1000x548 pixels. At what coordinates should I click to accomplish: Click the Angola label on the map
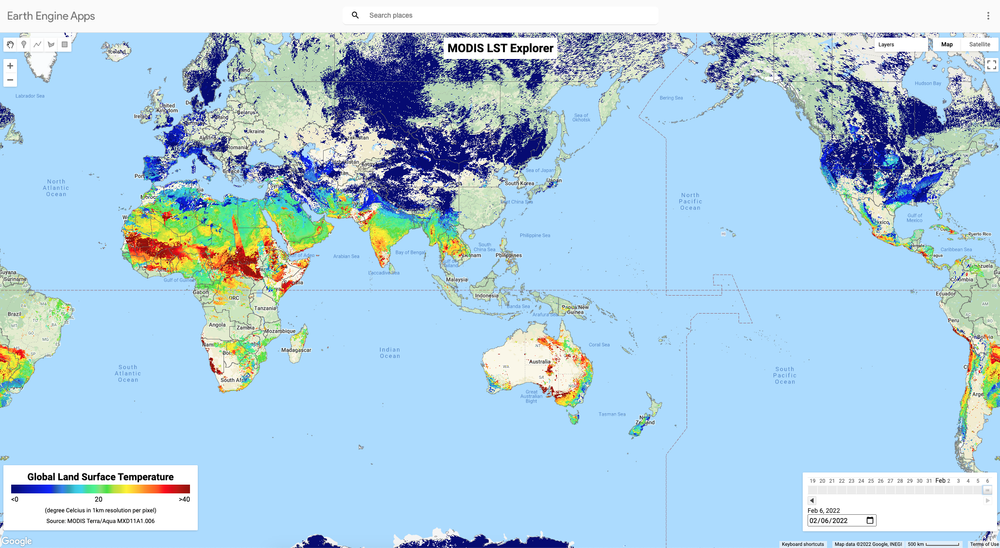coord(217,325)
